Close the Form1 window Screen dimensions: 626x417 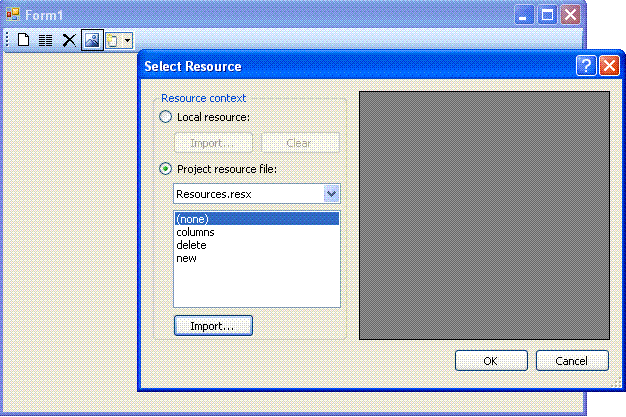pos(571,15)
